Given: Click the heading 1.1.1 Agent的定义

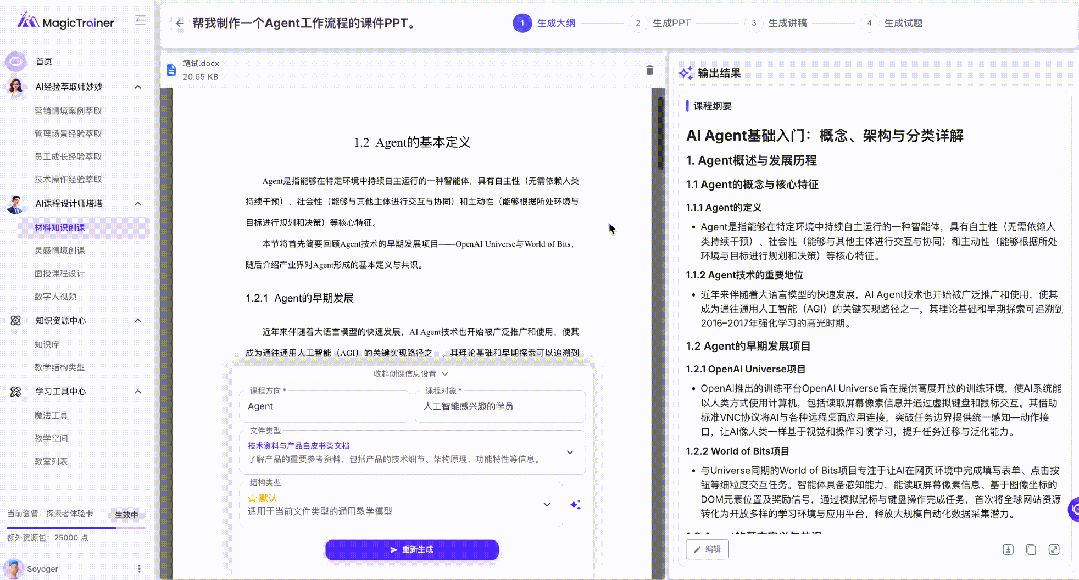Looking at the screenshot, I should pyautogui.click(x=723, y=207).
